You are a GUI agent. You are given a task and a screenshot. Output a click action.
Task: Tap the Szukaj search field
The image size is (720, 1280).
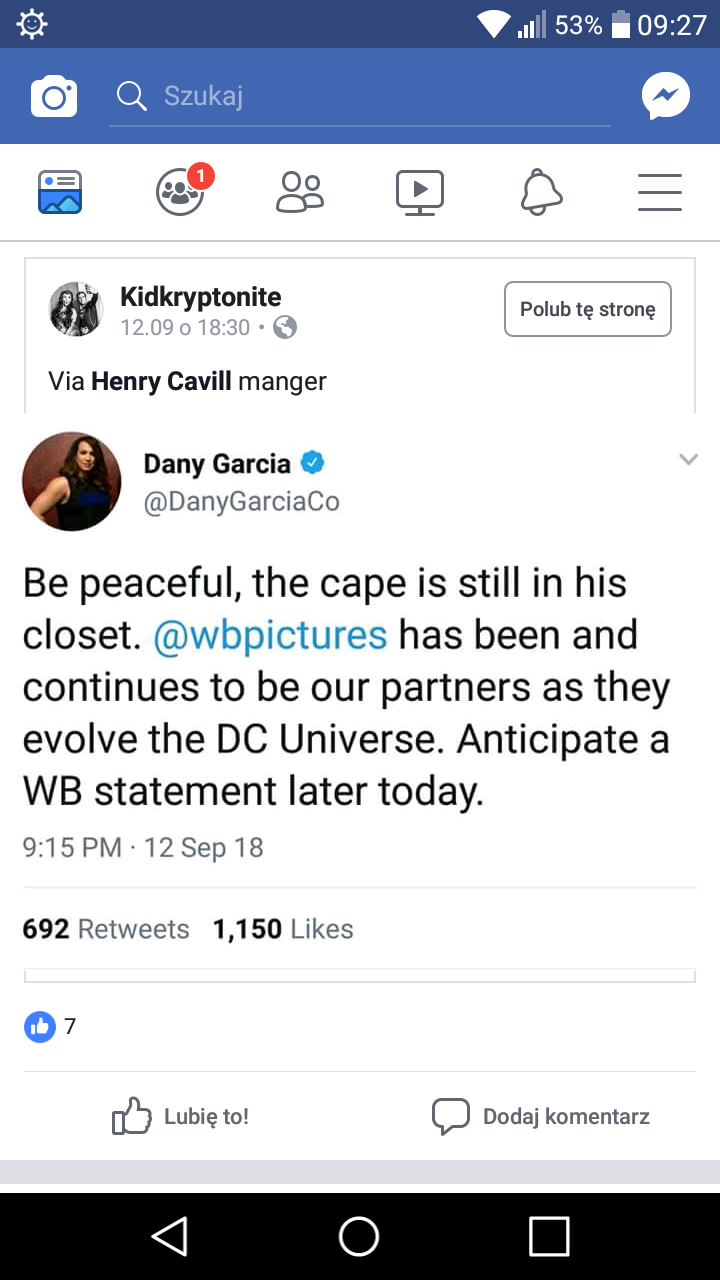click(x=360, y=96)
